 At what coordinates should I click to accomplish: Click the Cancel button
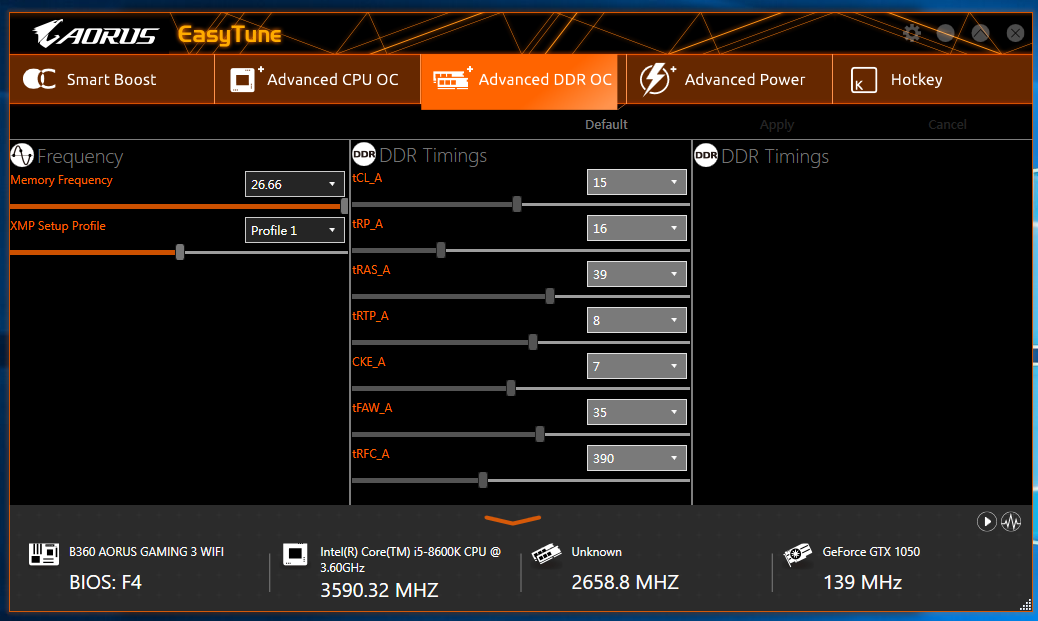click(947, 124)
